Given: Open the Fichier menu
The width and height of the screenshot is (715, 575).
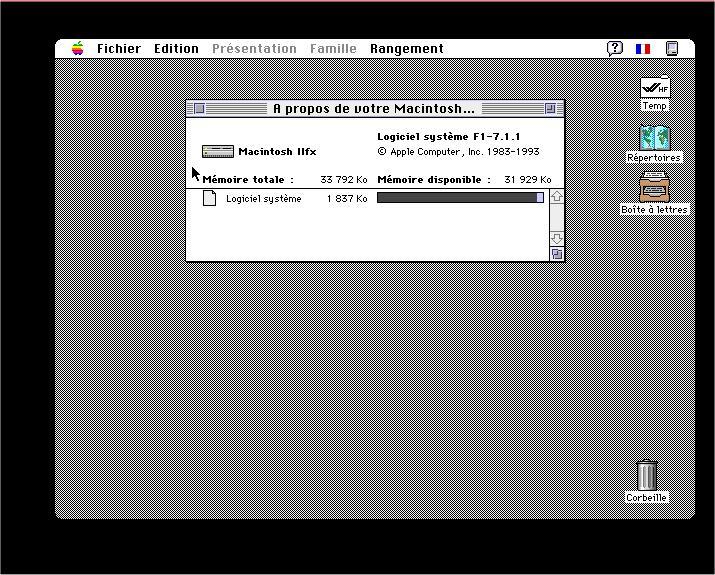Looking at the screenshot, I should (119, 49).
